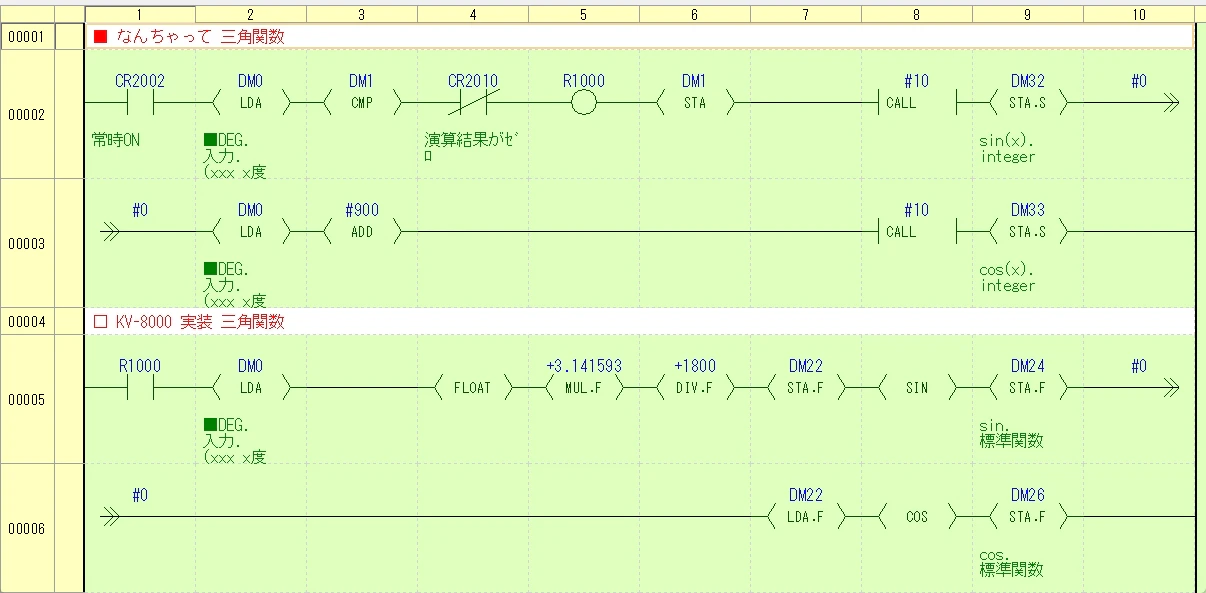Select the R1000 contact in row 00005
Viewport: 1206px width, 593px height.
(140, 388)
